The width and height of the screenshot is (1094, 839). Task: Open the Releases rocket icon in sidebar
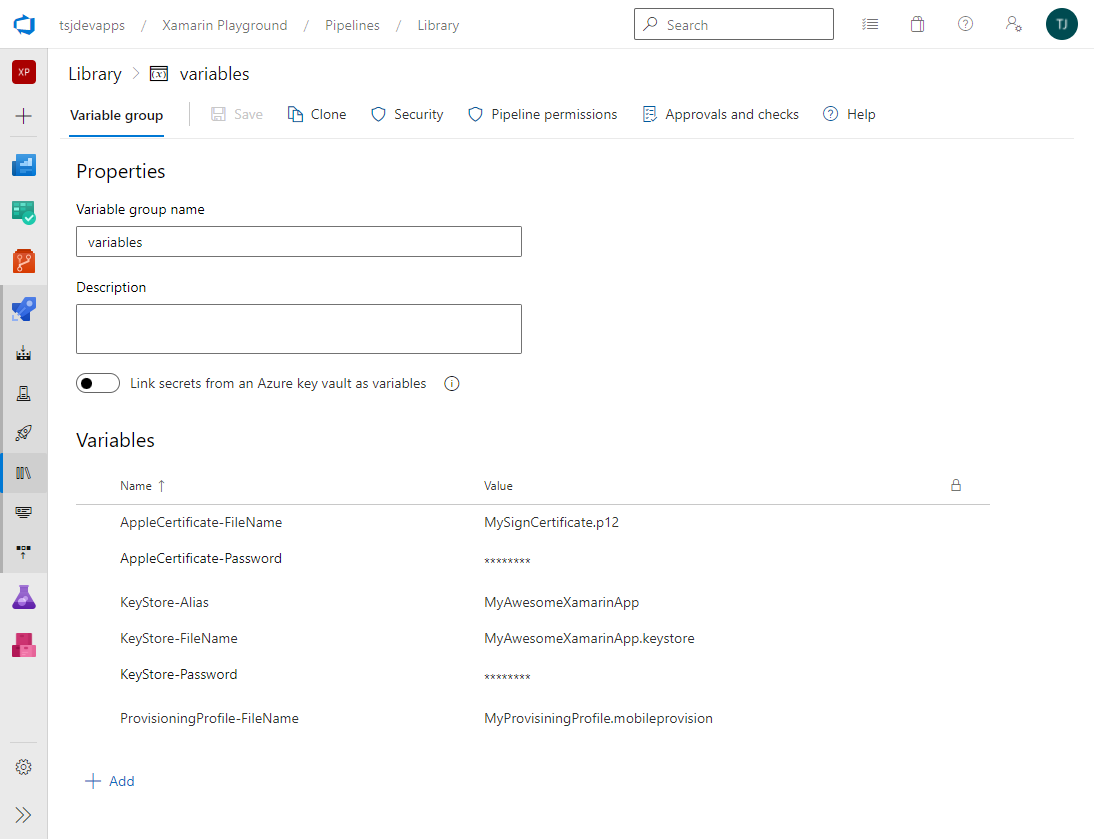tap(23, 433)
